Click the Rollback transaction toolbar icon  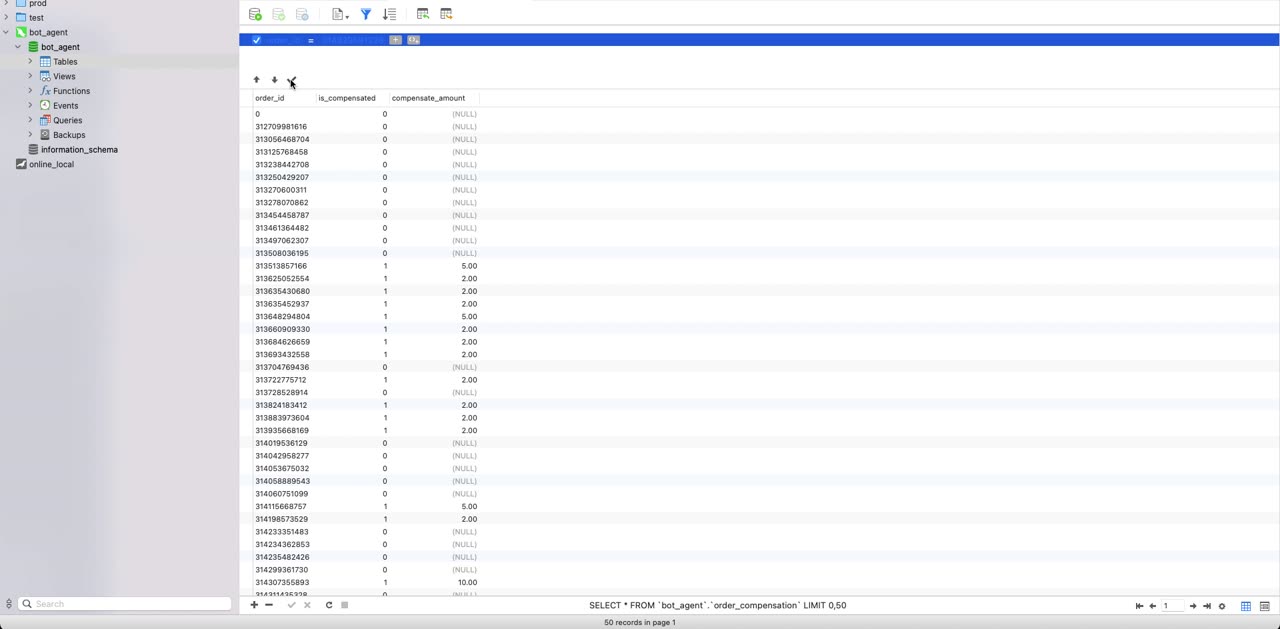tap(302, 14)
